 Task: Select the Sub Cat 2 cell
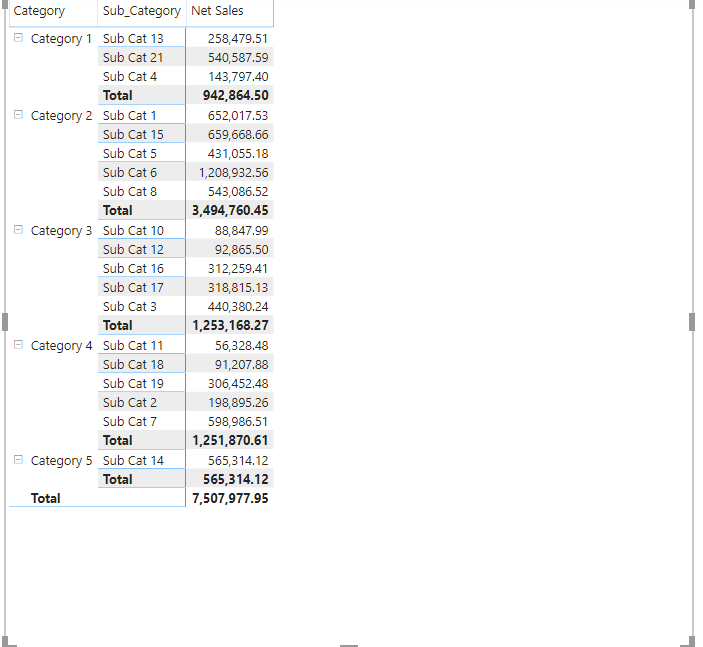[x=141, y=403]
